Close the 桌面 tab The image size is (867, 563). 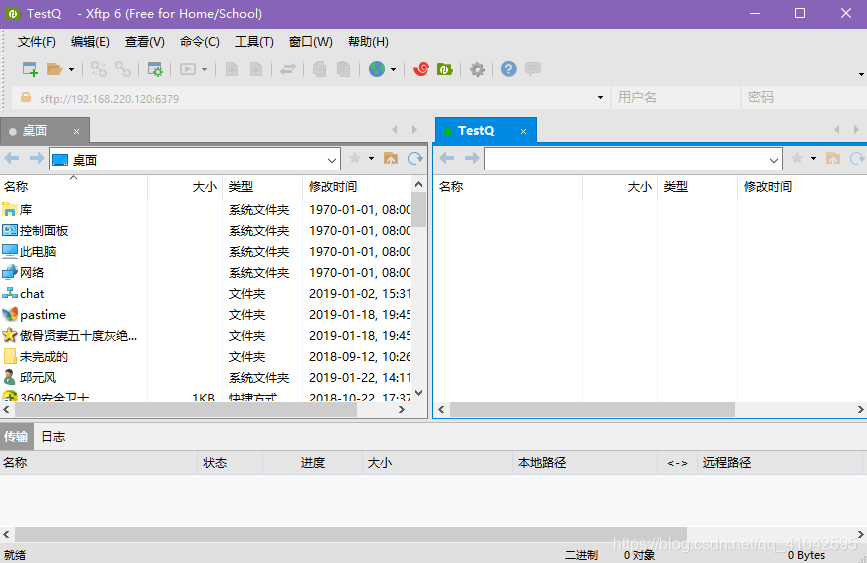[x=76, y=131]
